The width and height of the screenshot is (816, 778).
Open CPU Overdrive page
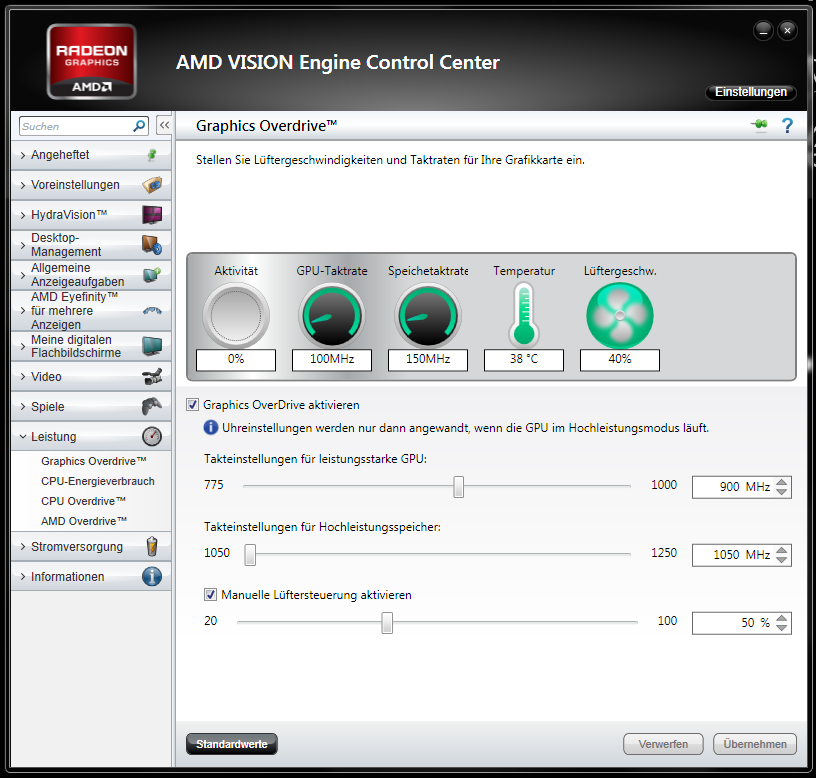click(83, 501)
